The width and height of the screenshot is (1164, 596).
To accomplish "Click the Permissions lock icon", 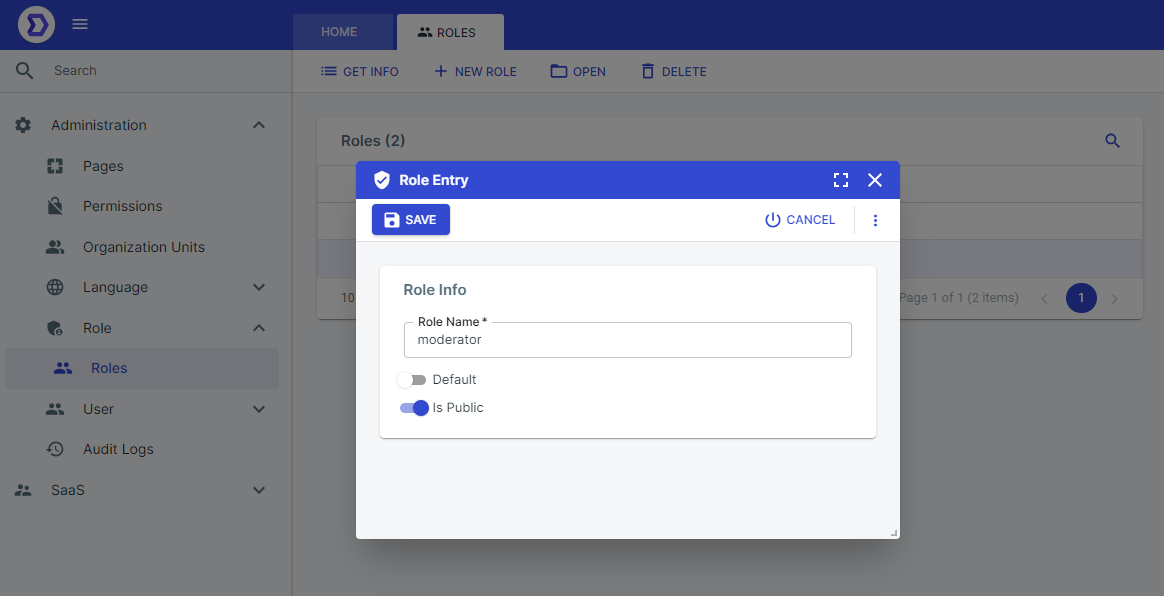I will [x=55, y=206].
